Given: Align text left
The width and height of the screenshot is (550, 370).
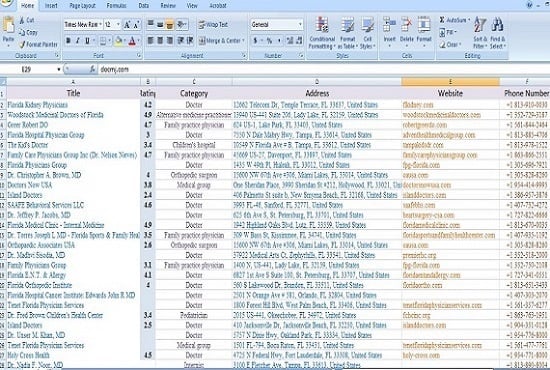Looking at the screenshot, I should pyautogui.click(x=150, y=41).
